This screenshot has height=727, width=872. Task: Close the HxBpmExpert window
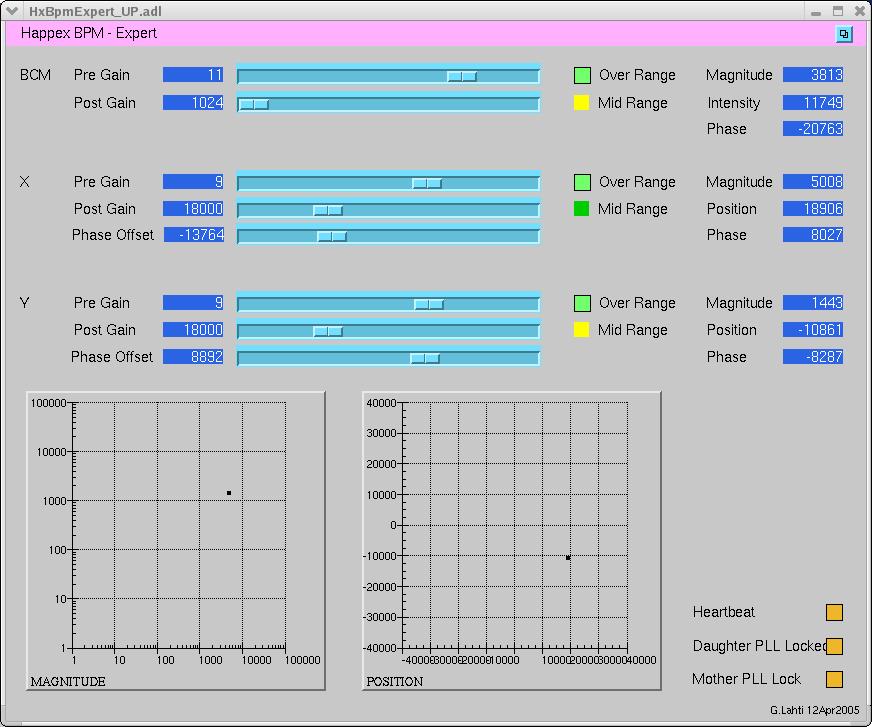point(860,11)
